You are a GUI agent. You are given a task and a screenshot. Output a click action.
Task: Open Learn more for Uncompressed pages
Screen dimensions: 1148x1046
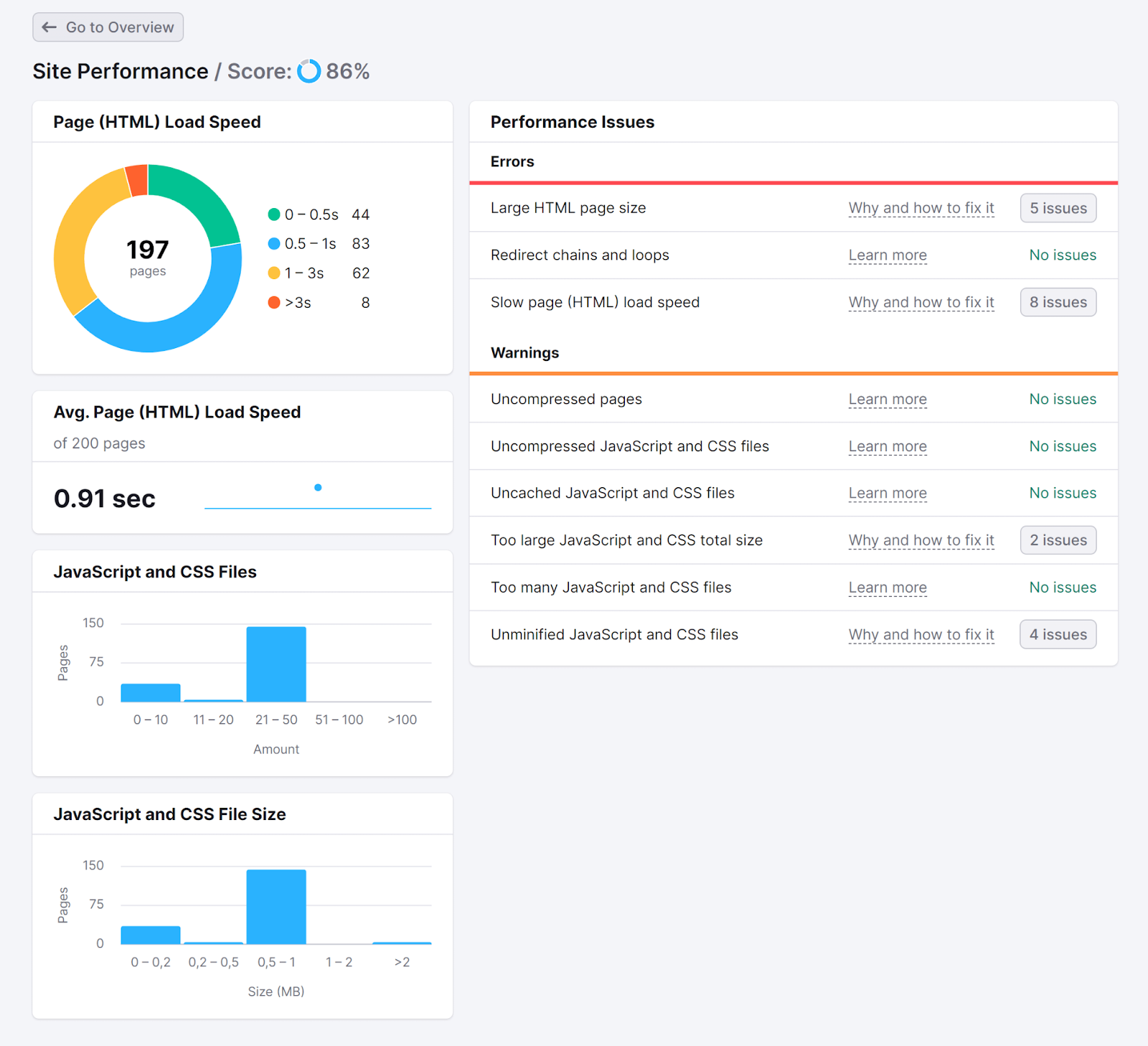coord(887,400)
